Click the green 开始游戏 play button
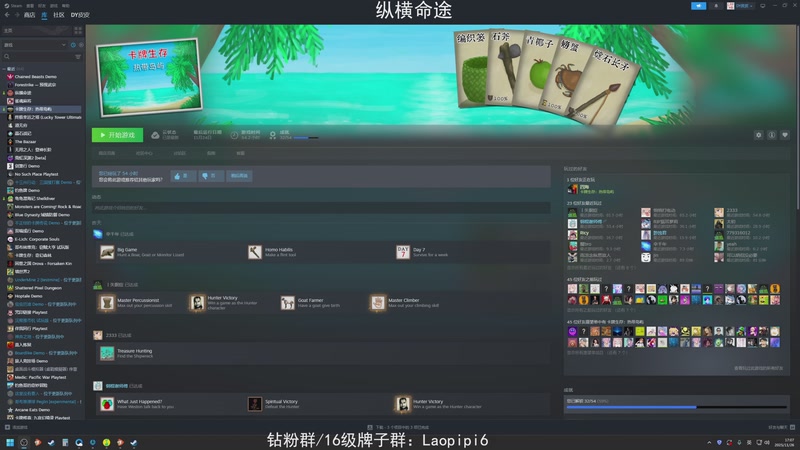Screen dimensions: 800x450 coord(117,135)
